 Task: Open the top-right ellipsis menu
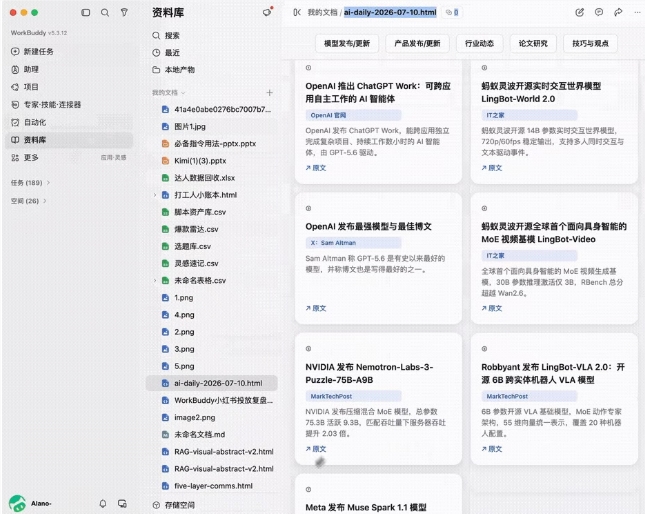click(x=637, y=12)
